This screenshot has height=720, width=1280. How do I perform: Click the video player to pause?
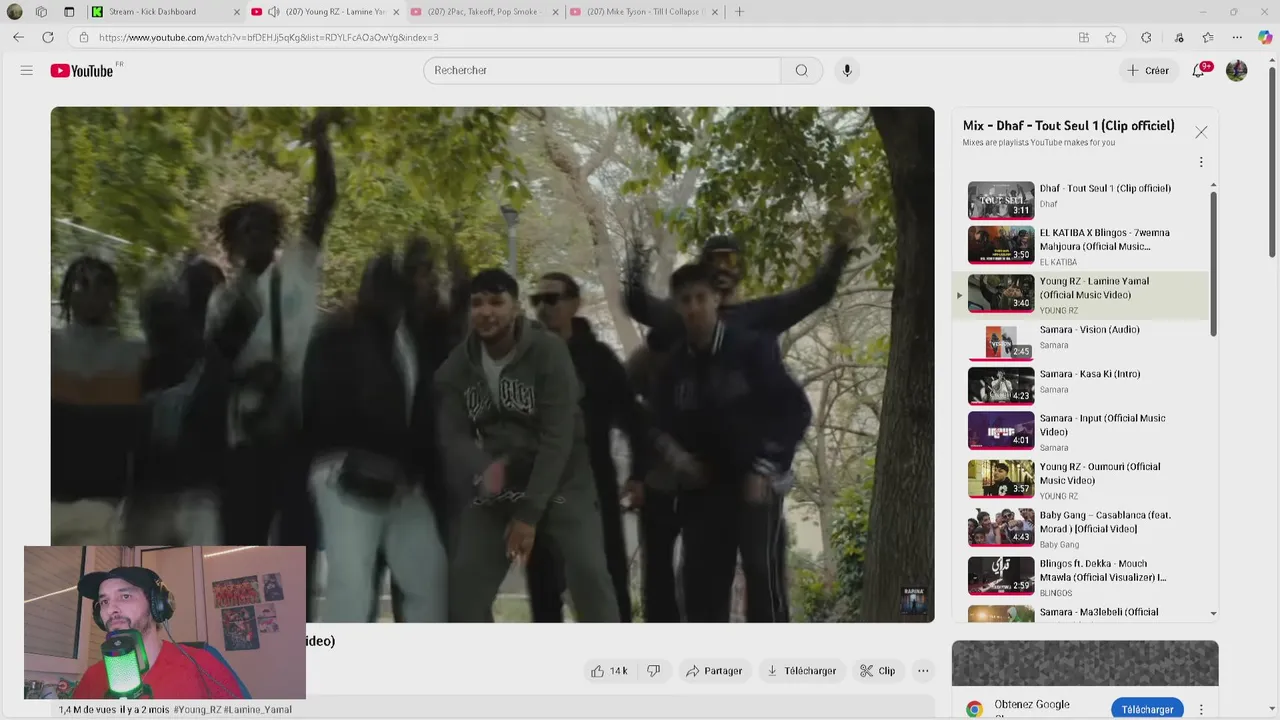pos(492,365)
